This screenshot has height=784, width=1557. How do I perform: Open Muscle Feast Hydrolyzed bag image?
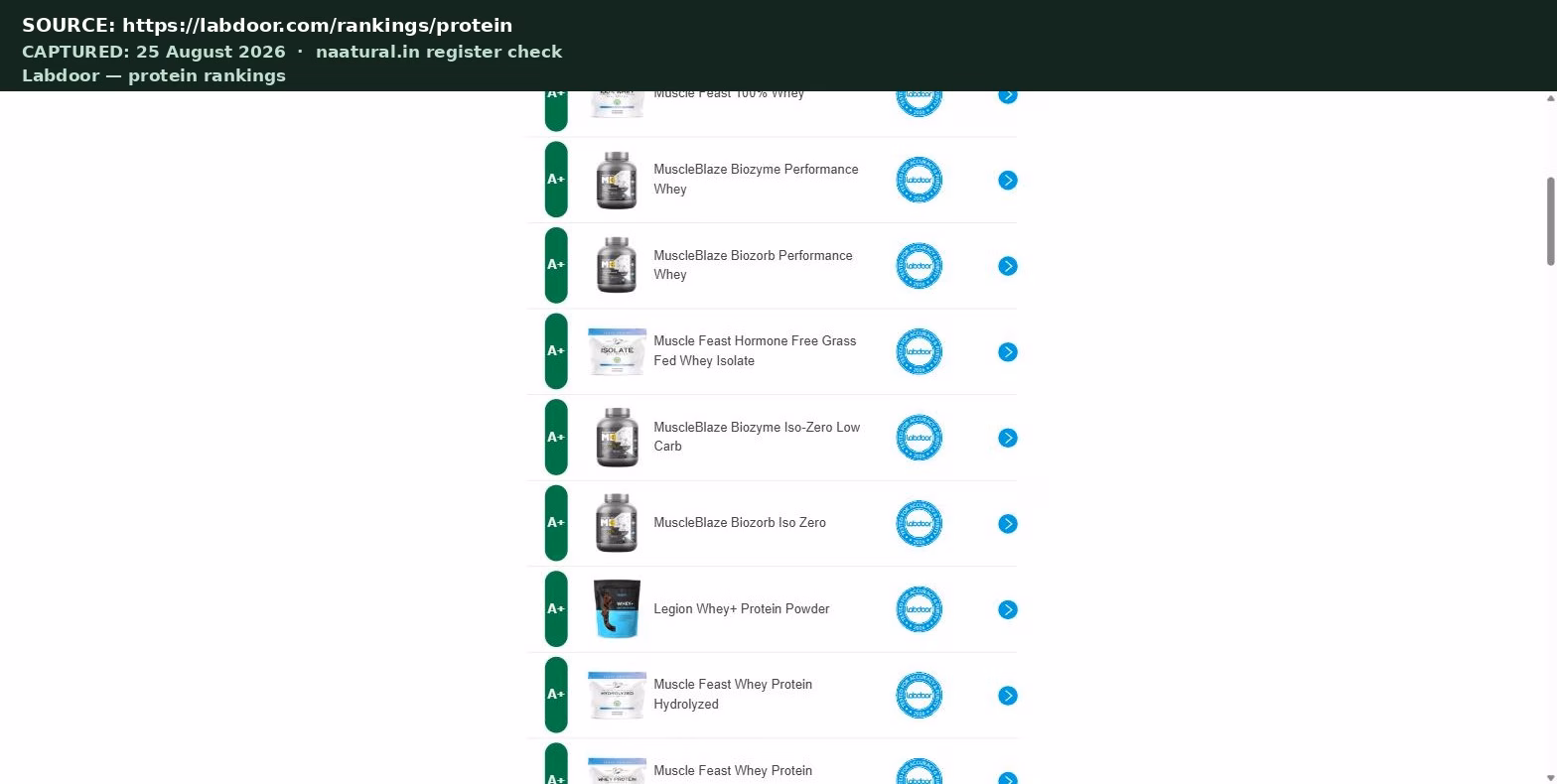[617, 695]
